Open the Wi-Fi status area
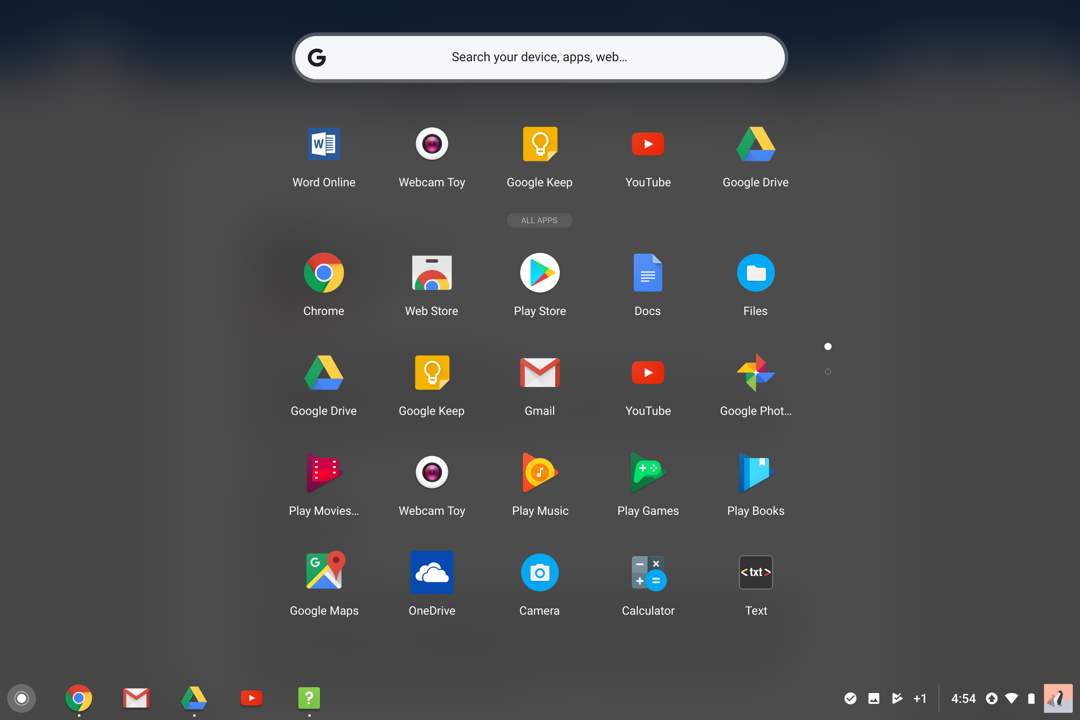This screenshot has width=1080, height=720. pyautogui.click(x=1011, y=698)
